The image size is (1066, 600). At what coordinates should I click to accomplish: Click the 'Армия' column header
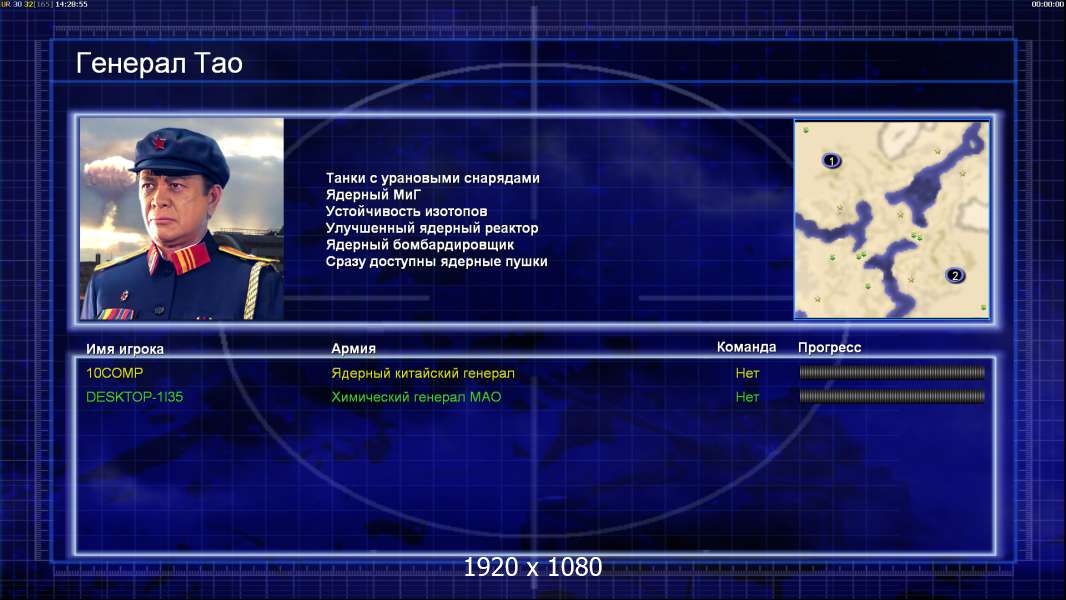coord(354,349)
